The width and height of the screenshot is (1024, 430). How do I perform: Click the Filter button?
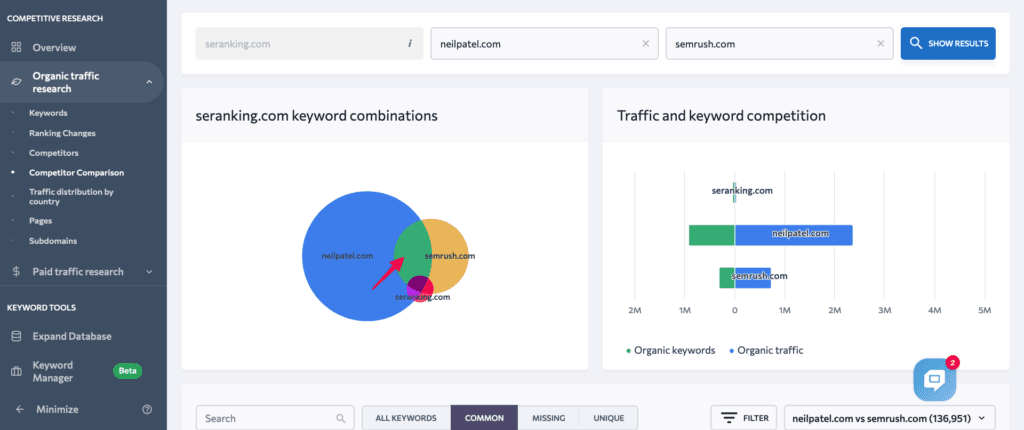pos(744,418)
